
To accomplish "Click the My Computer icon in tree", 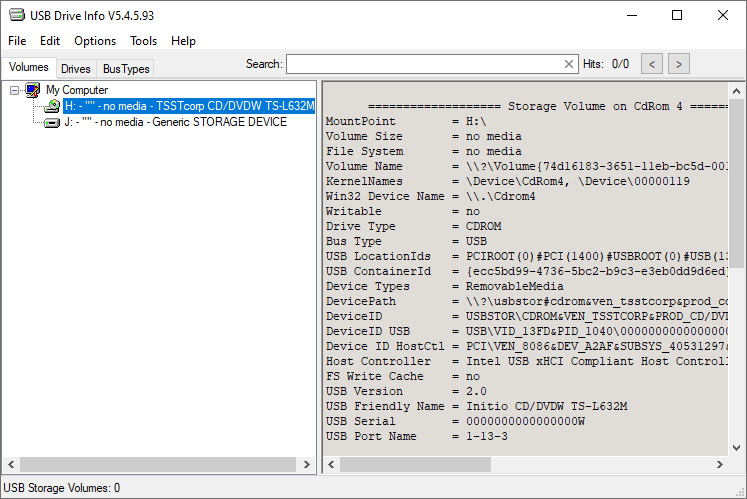I will pyautogui.click(x=34, y=90).
